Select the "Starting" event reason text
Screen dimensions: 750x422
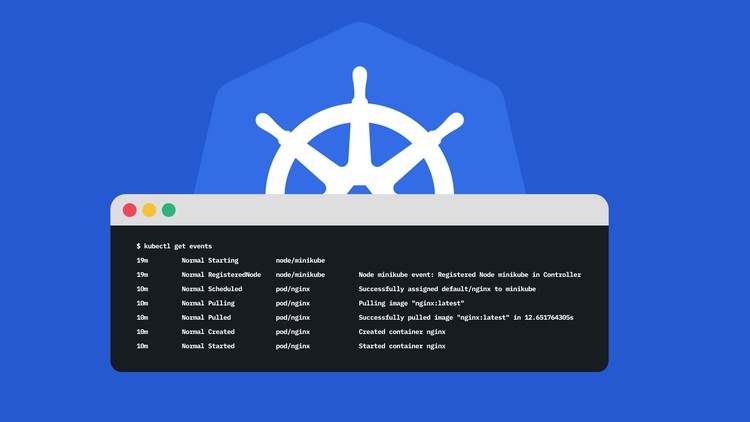tap(223, 260)
